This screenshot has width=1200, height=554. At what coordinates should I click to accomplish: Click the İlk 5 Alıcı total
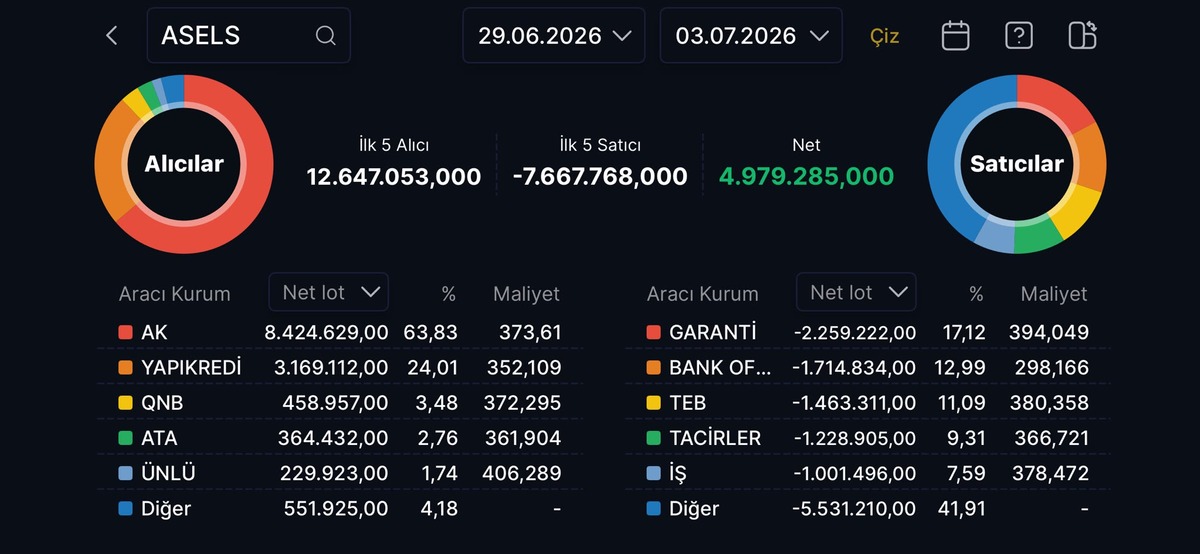coord(394,177)
